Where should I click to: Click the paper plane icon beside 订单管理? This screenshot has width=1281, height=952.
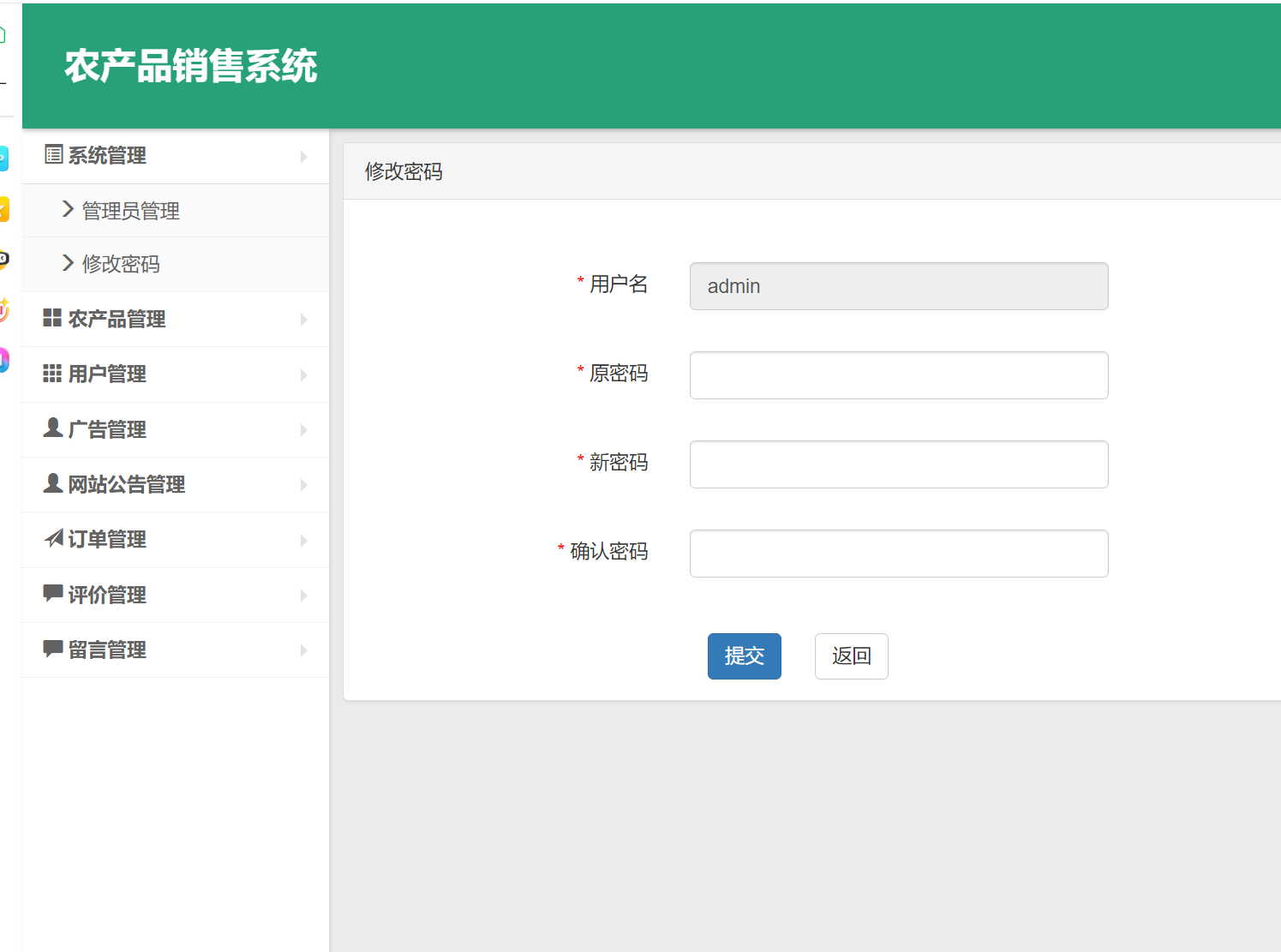53,538
